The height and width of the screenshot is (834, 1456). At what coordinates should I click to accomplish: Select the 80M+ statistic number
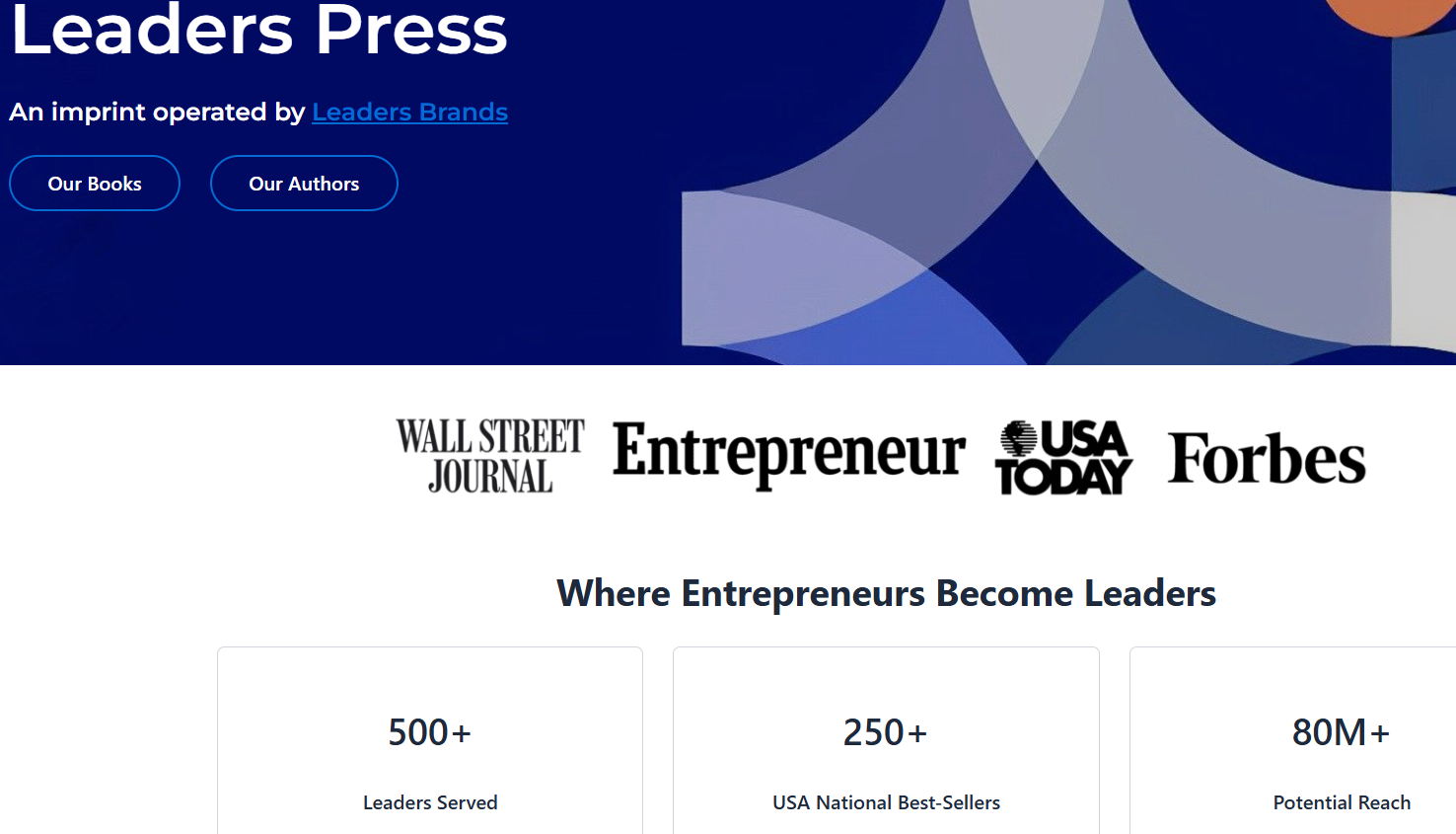coord(1342,732)
